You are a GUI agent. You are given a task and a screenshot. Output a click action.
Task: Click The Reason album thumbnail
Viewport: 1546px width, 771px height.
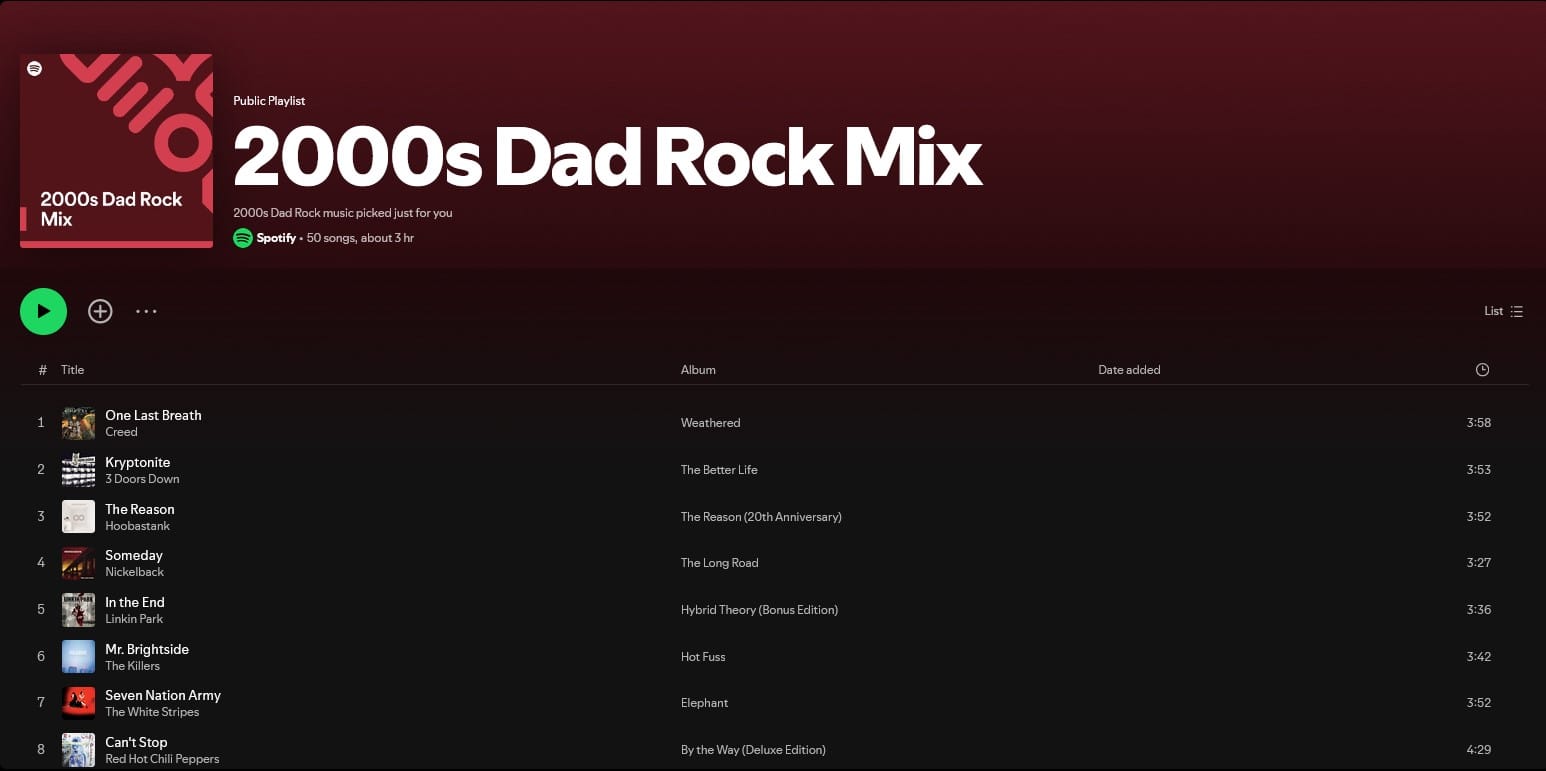click(x=78, y=517)
